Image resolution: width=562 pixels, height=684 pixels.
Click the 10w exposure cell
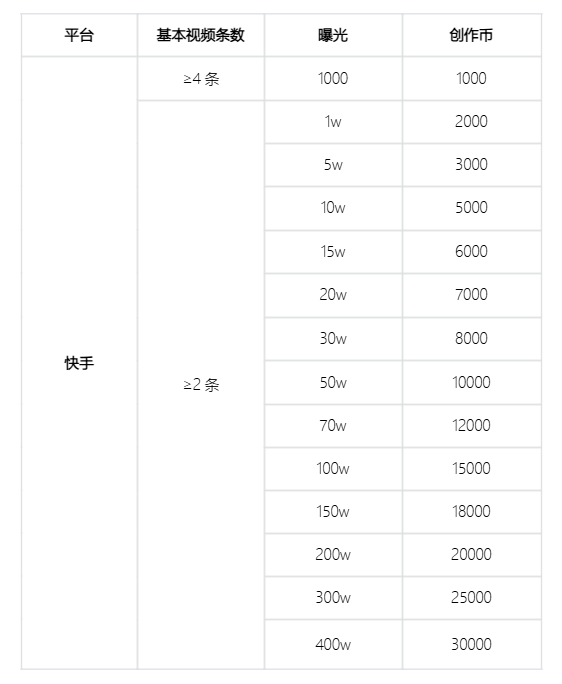tap(333, 208)
